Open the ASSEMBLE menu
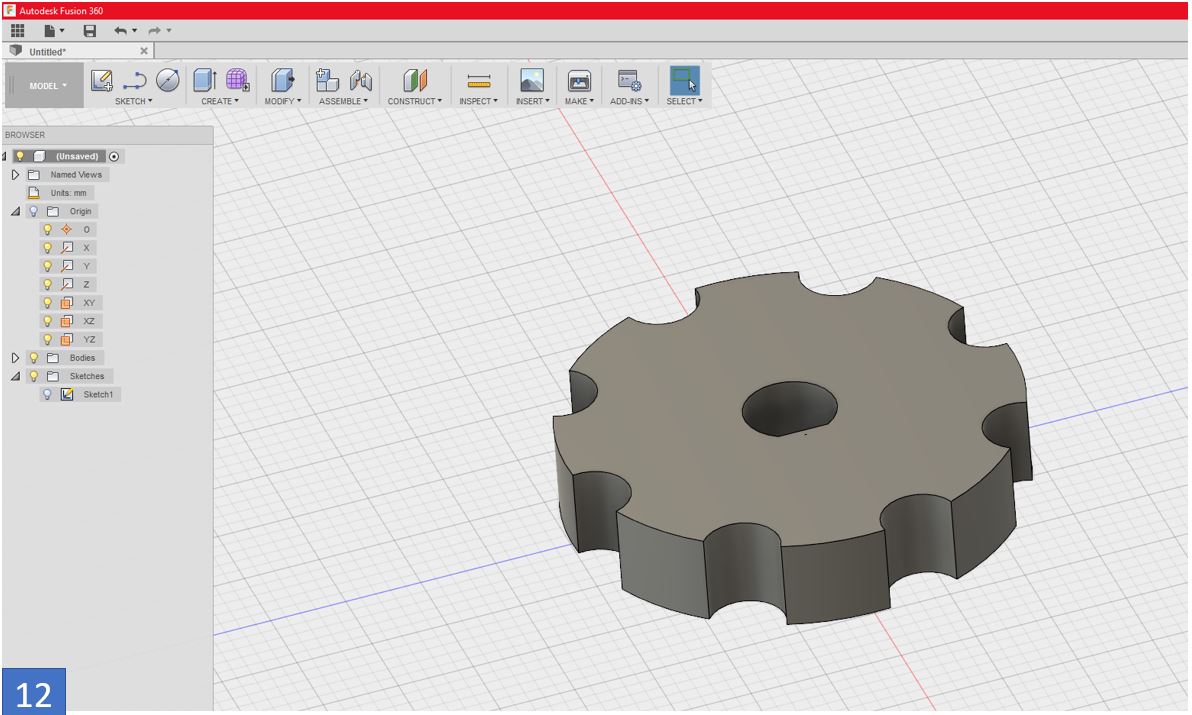 344,101
